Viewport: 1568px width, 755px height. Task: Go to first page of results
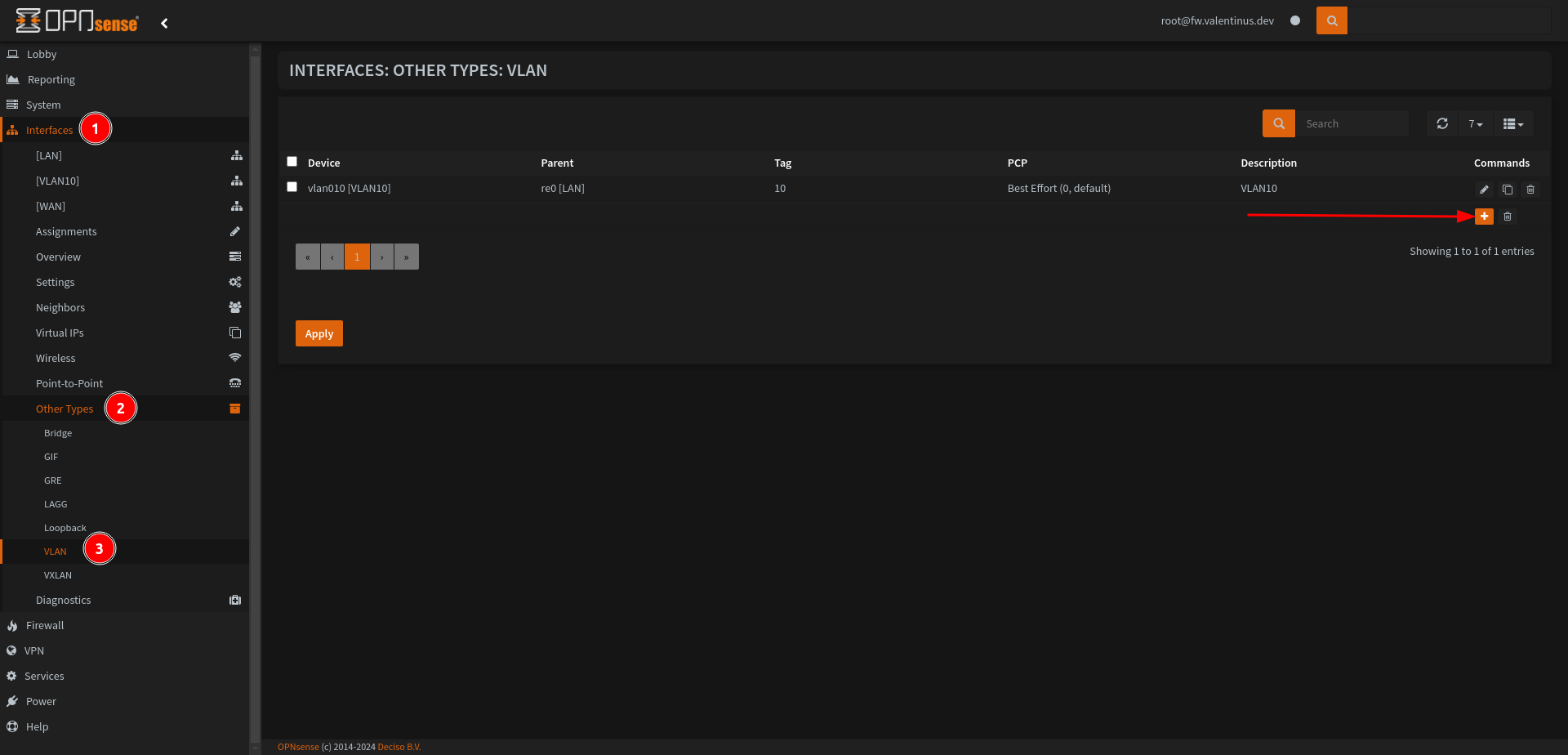point(308,257)
